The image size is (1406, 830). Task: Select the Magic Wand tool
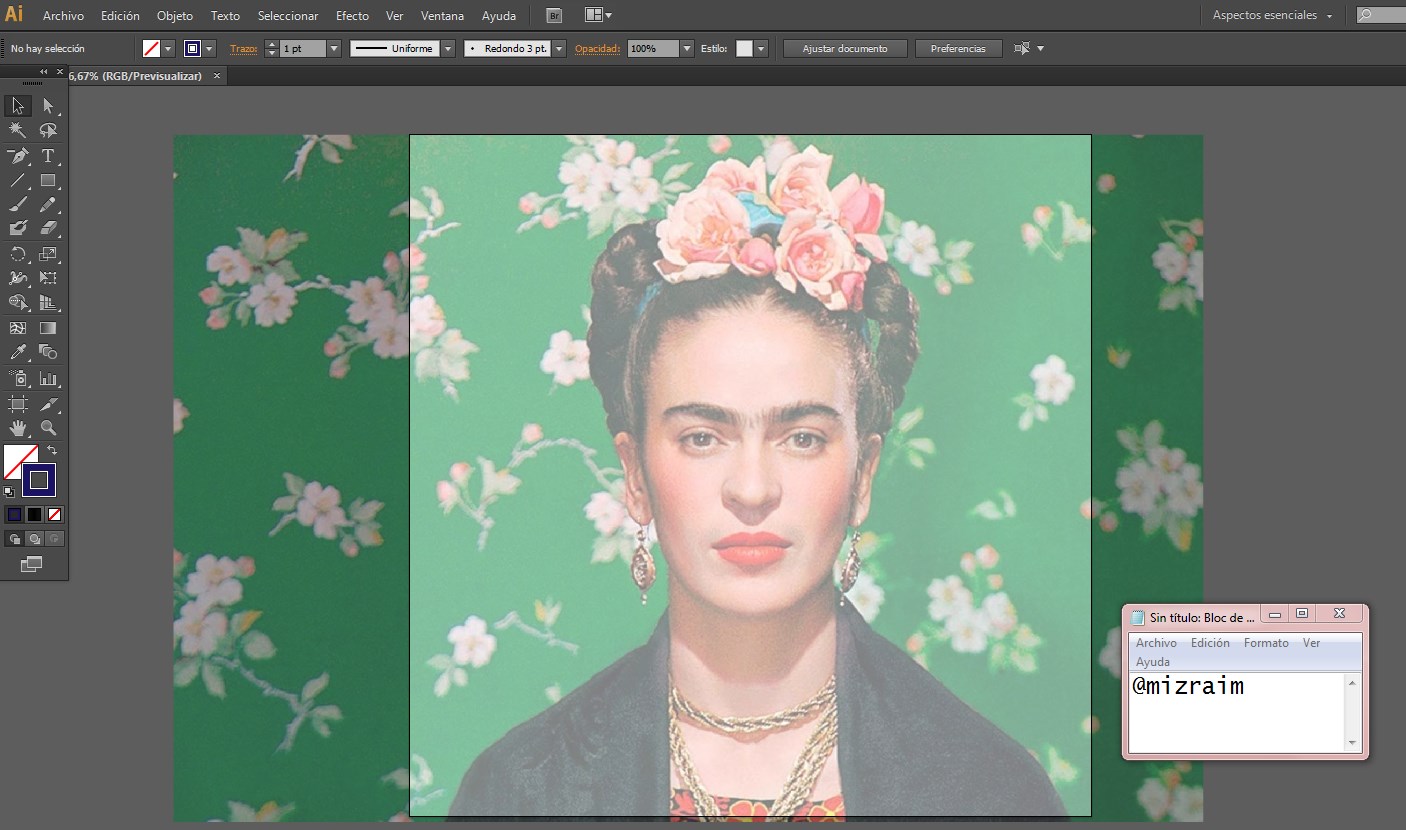click(x=17, y=130)
